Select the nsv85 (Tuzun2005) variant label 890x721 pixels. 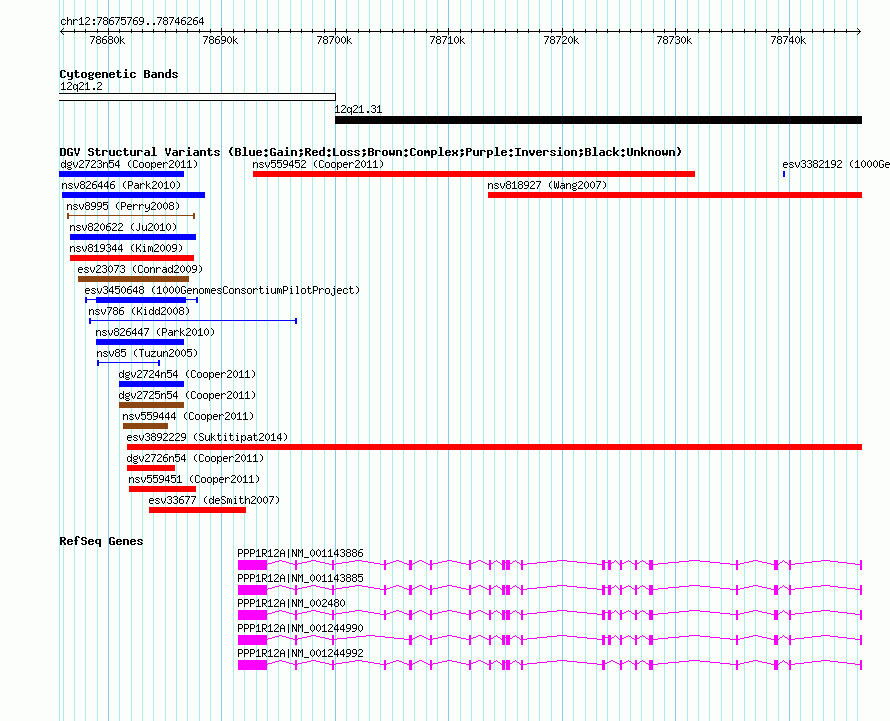point(147,353)
